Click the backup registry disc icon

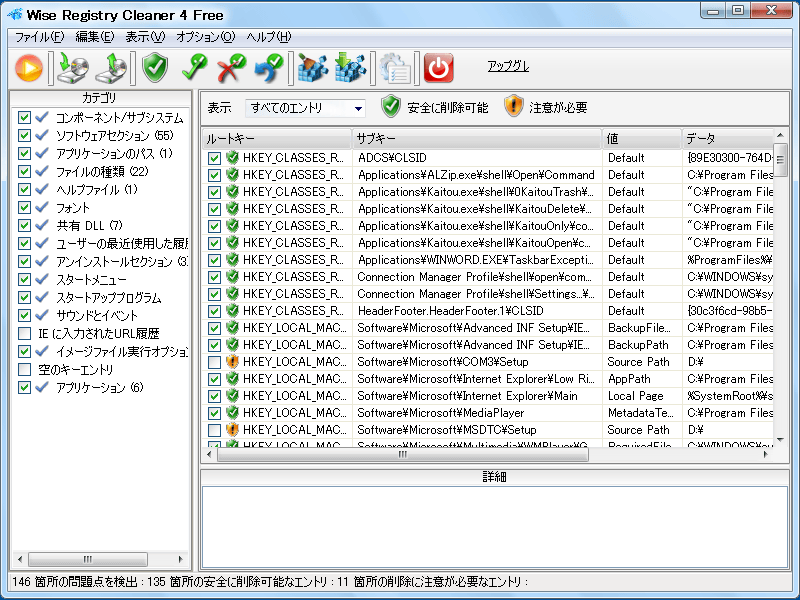(x=72, y=67)
